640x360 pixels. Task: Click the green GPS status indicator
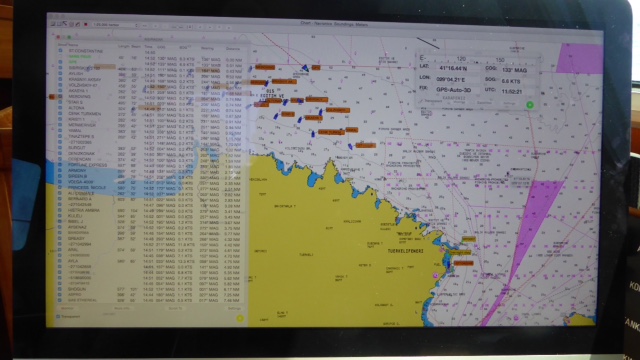(530, 105)
